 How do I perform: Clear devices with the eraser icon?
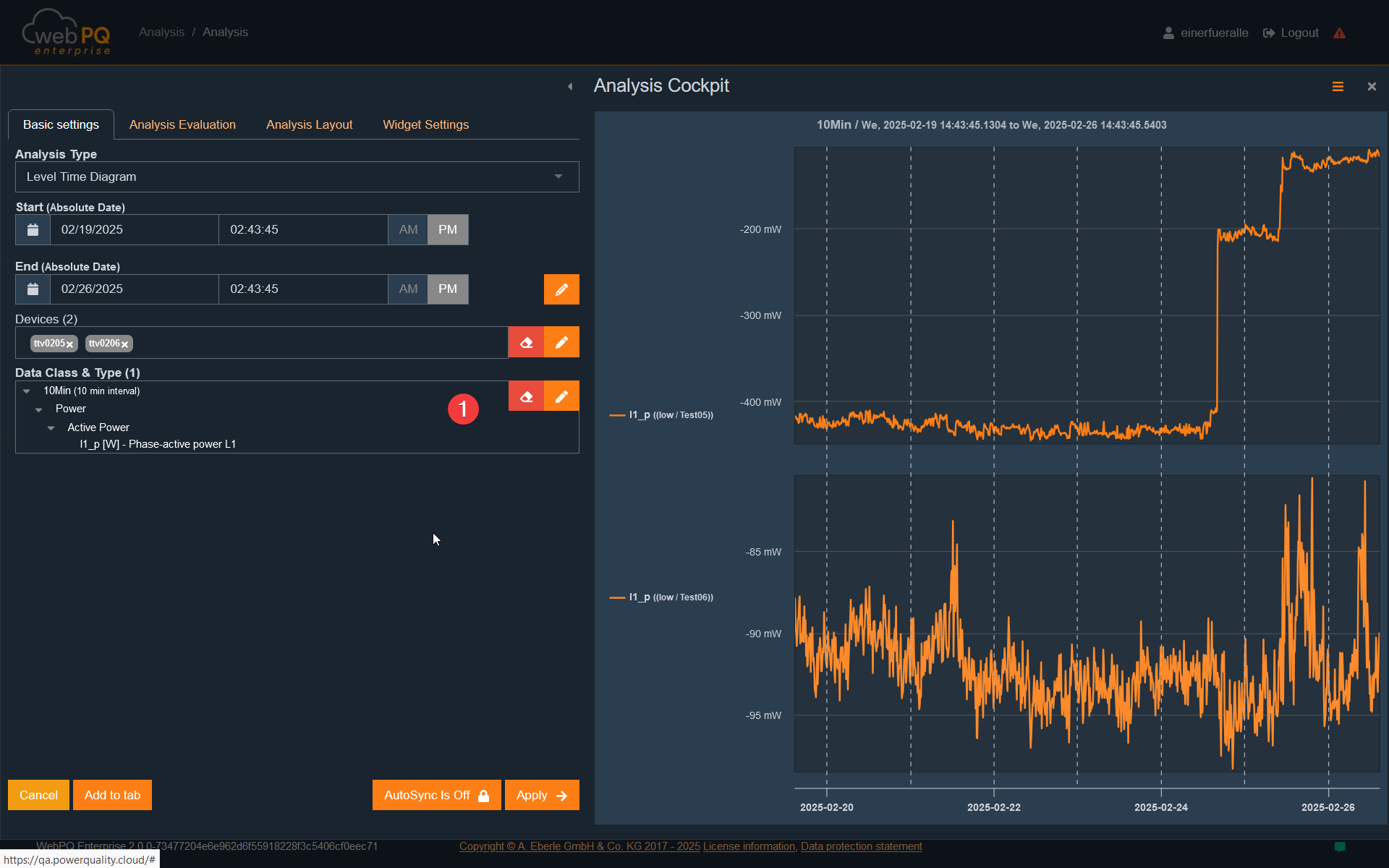pos(526,342)
